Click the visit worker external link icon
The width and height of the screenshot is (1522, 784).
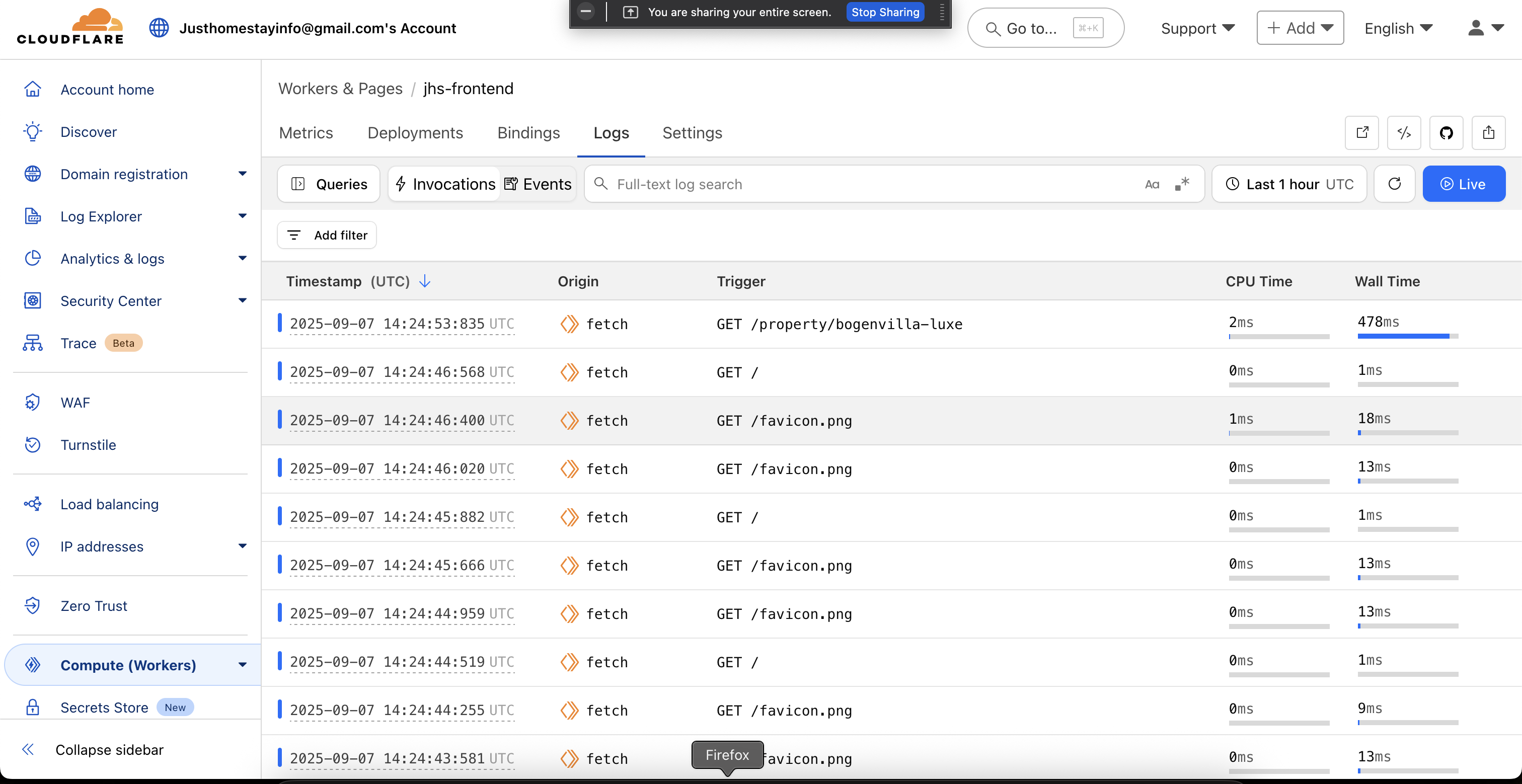(x=1362, y=133)
